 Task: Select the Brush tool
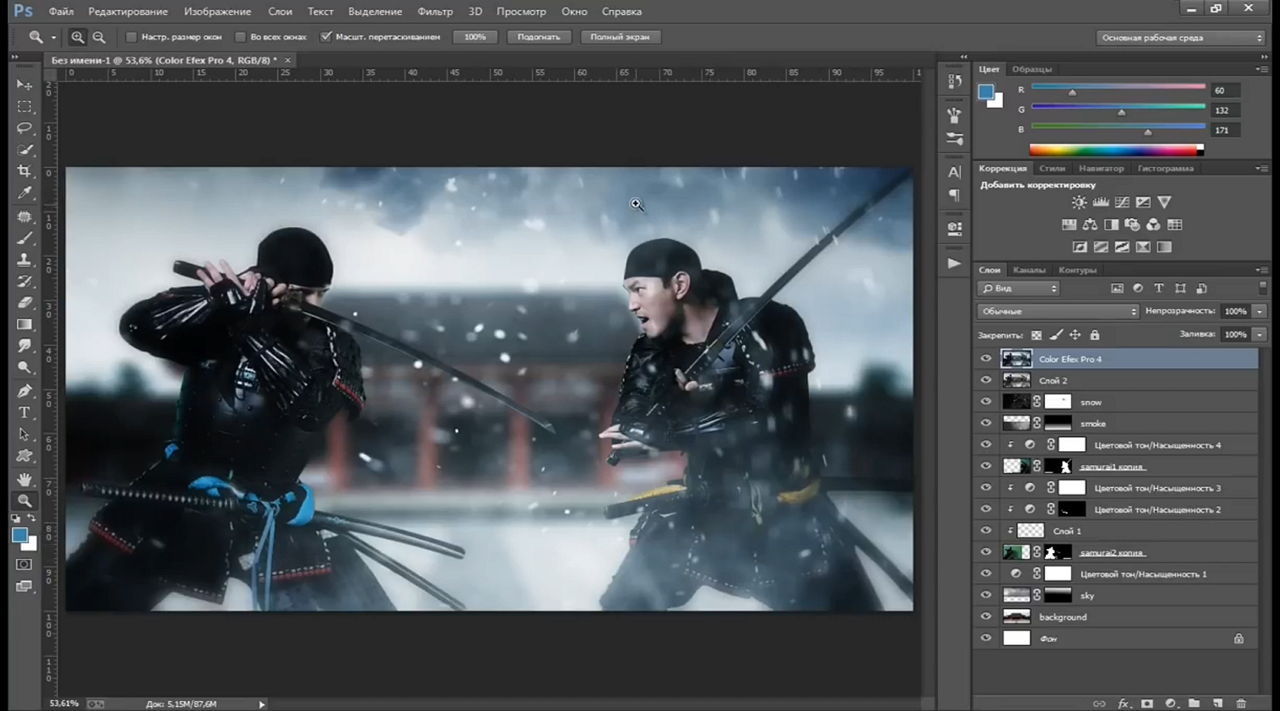25,238
